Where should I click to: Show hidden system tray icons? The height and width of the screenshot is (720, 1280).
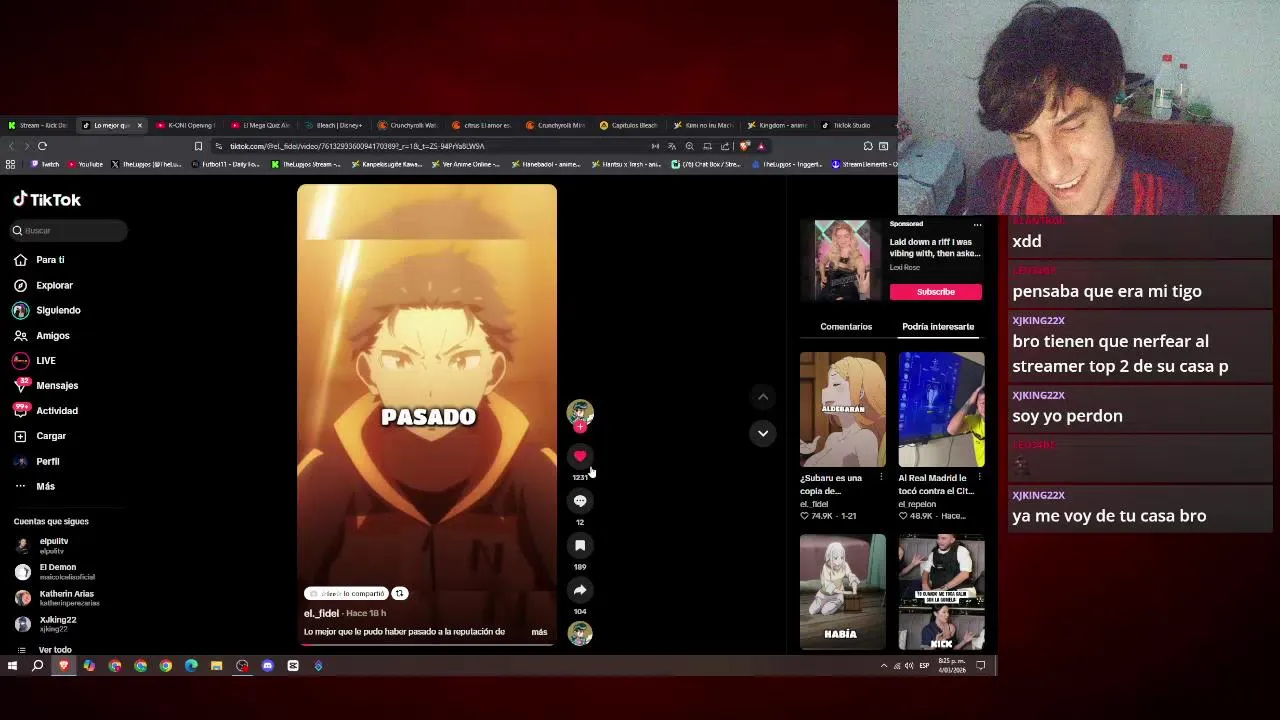click(883, 666)
